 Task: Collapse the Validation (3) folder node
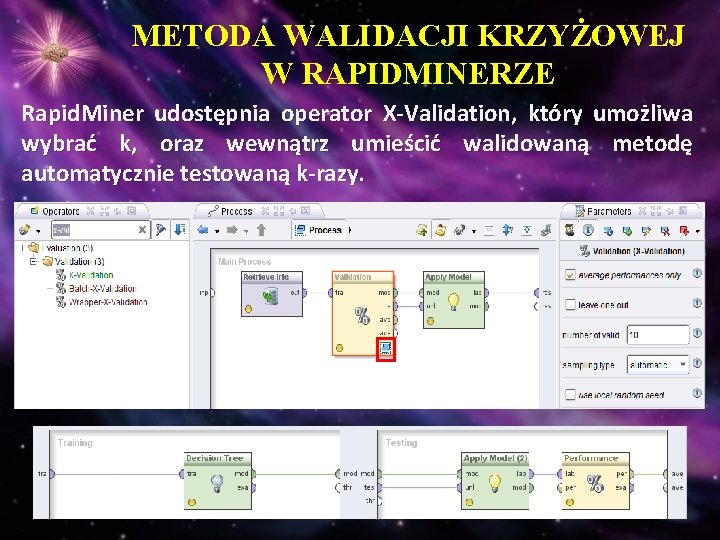[x=33, y=262]
